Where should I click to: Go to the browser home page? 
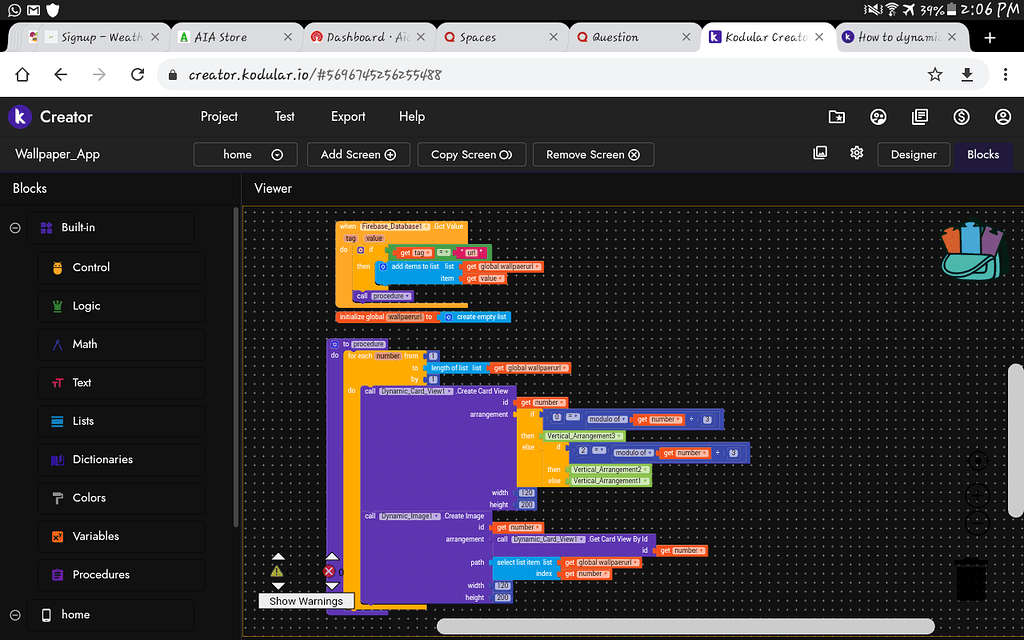pos(22,74)
